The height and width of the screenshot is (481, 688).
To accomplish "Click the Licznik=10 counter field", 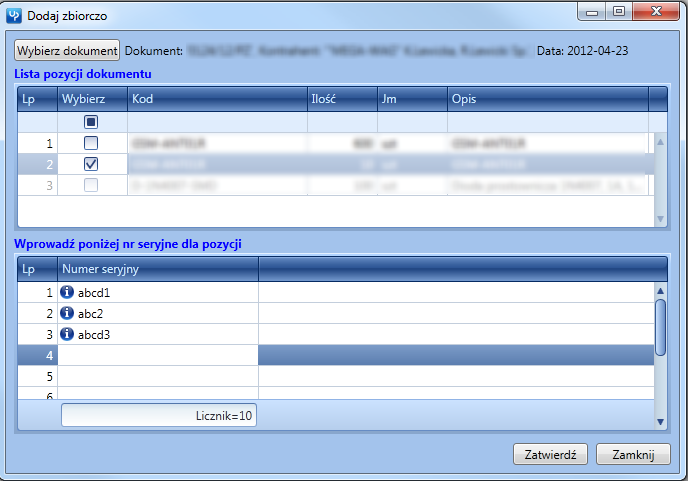I will (159, 415).
